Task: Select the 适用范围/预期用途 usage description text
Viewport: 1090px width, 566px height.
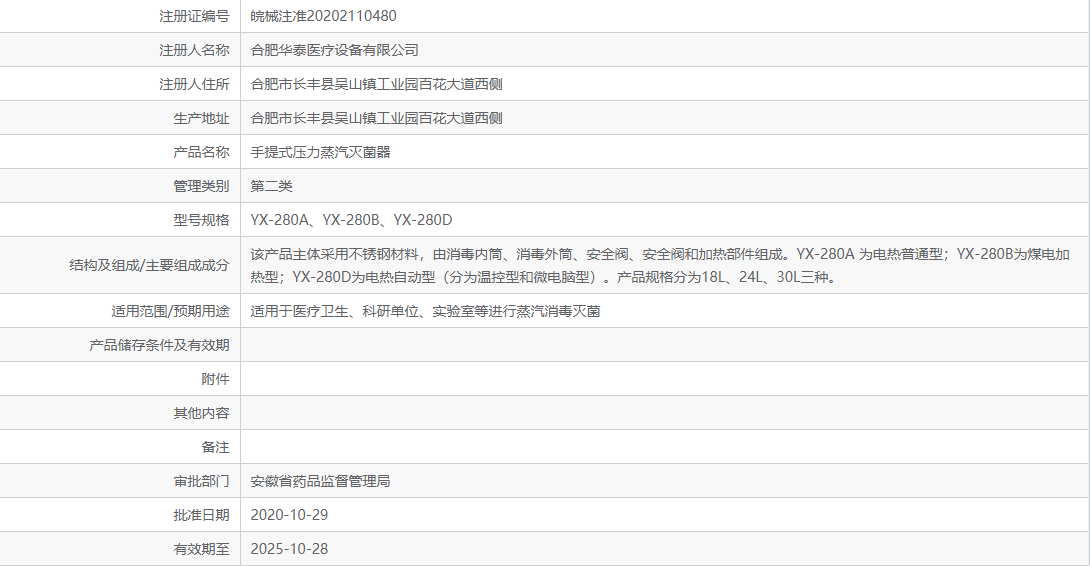Action: (x=425, y=311)
